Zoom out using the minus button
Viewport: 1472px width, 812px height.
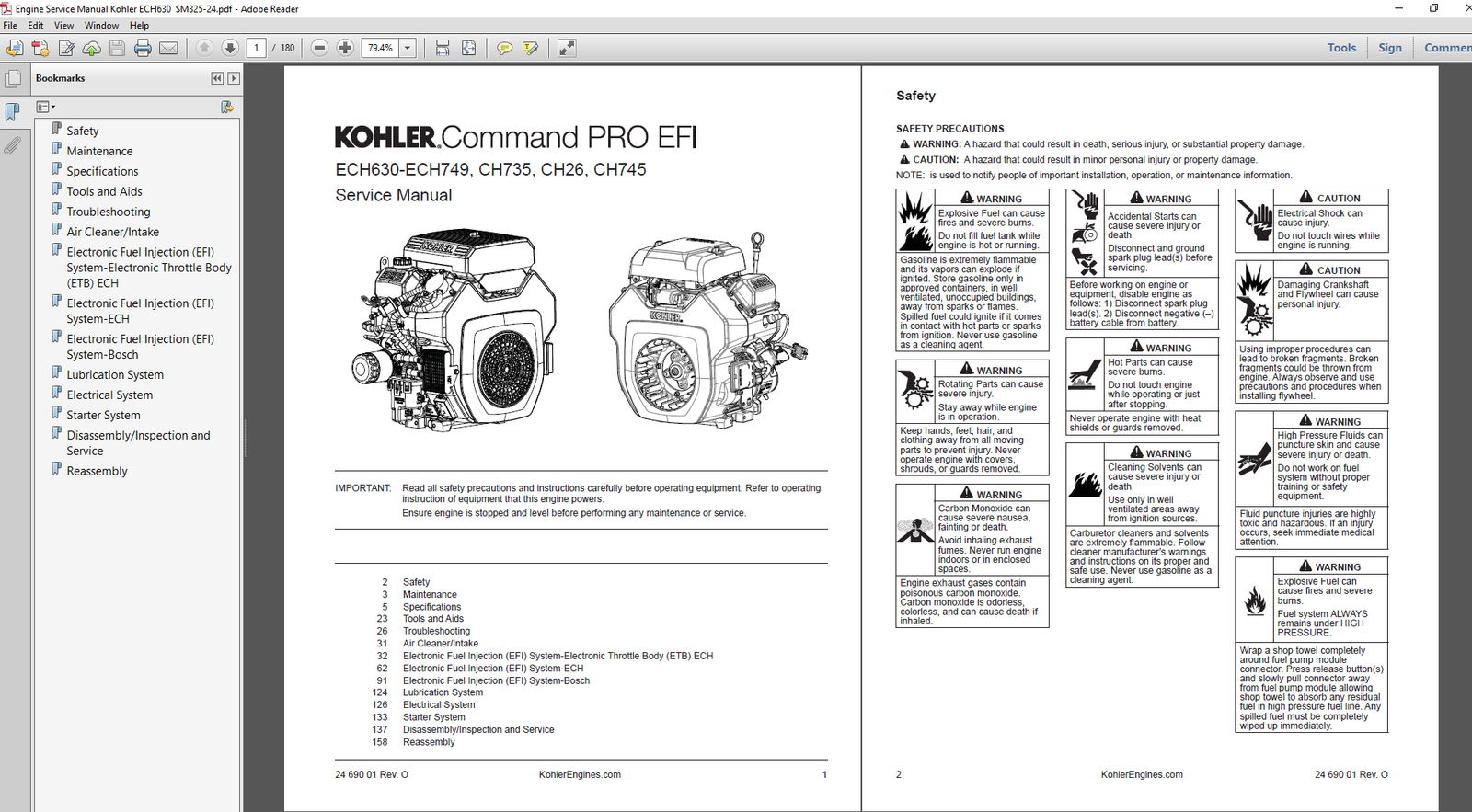click(x=319, y=48)
